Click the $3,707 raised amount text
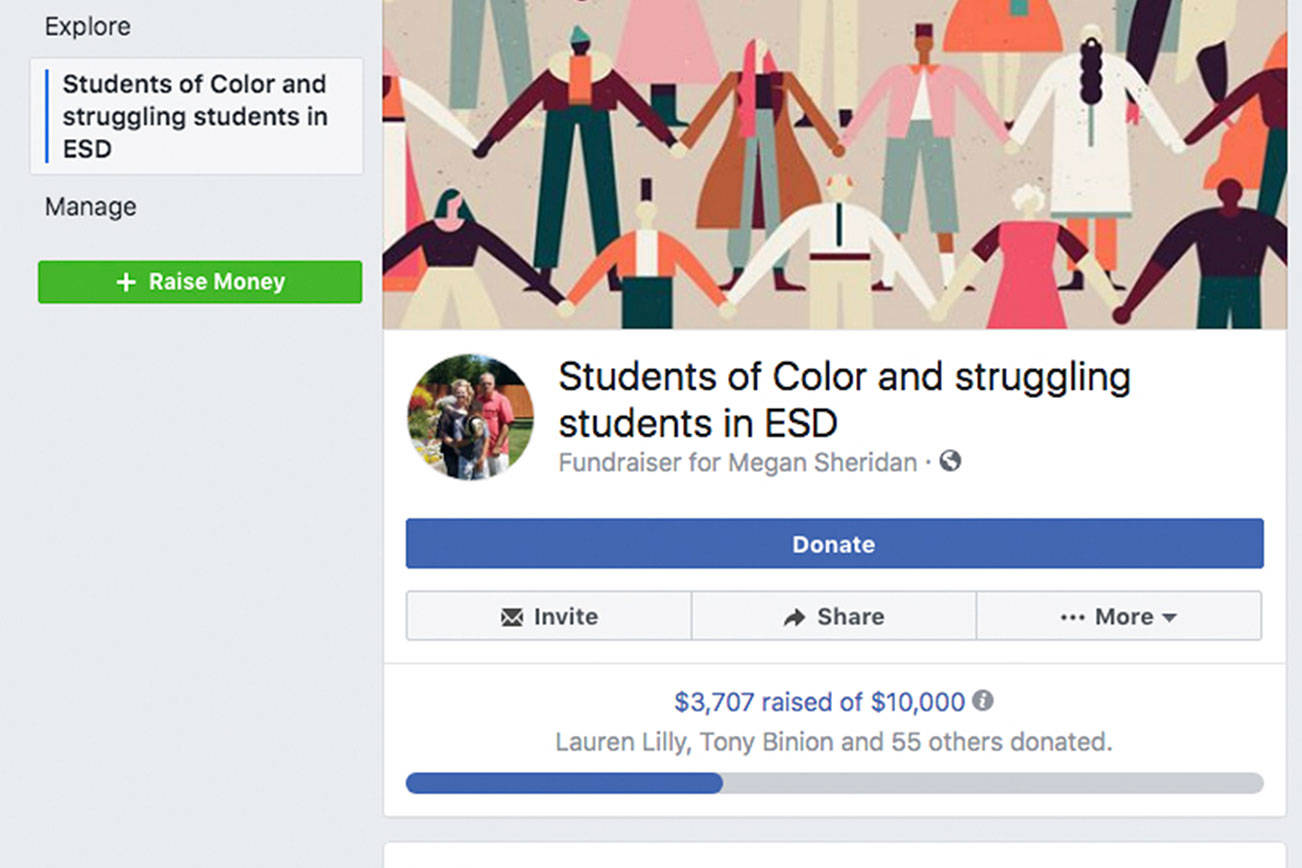Viewport: 1302px width, 868px height. (x=713, y=702)
